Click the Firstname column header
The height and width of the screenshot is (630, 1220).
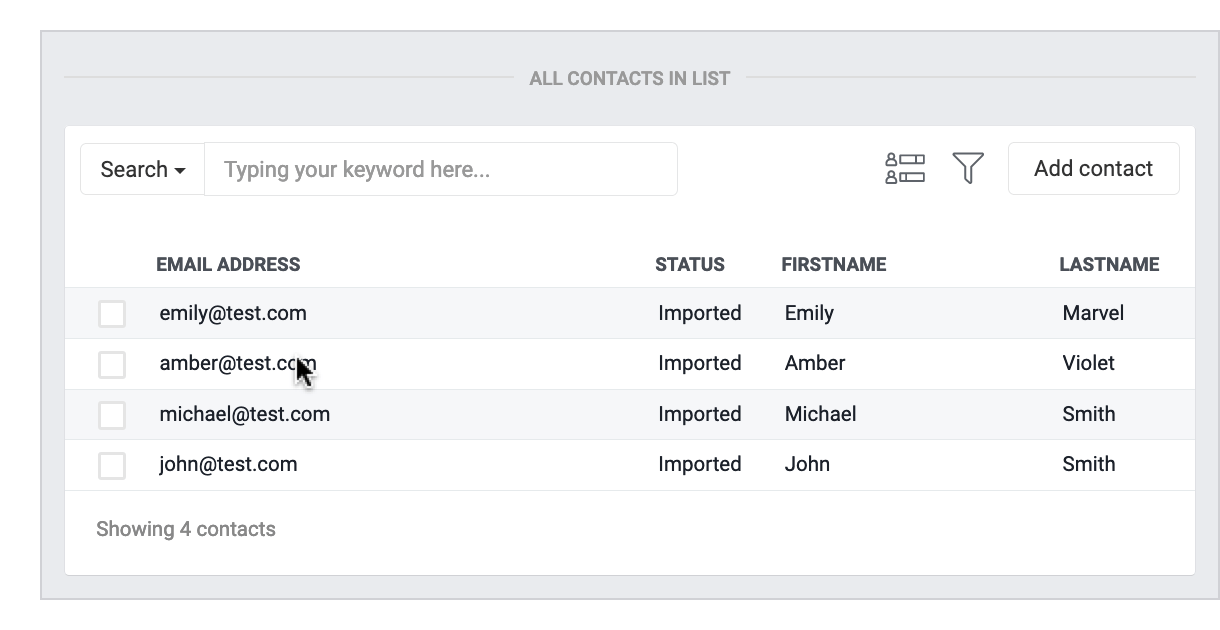coord(834,265)
